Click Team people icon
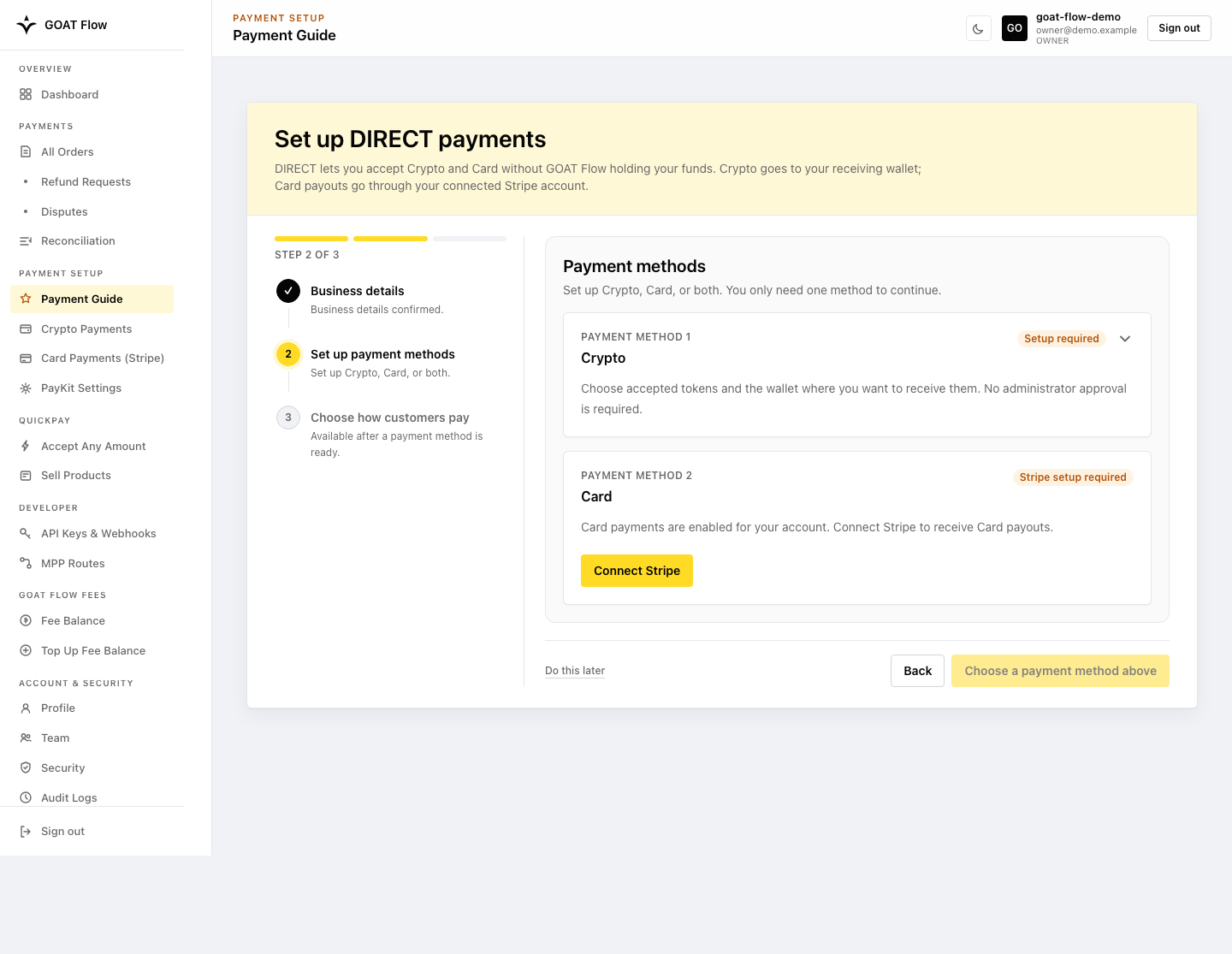This screenshot has height=954, width=1232. click(x=26, y=738)
